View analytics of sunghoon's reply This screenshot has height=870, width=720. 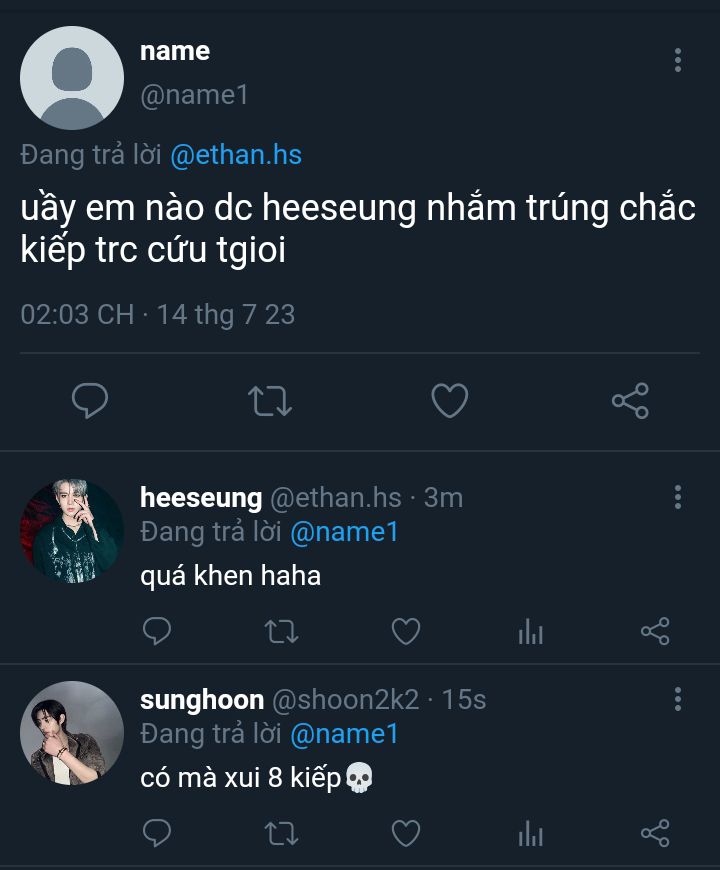530,832
